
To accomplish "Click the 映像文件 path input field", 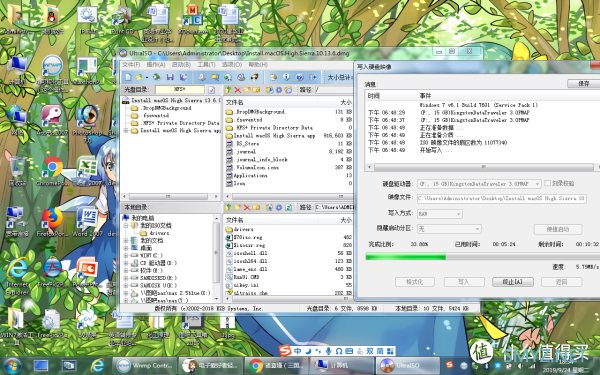I will pos(501,199).
